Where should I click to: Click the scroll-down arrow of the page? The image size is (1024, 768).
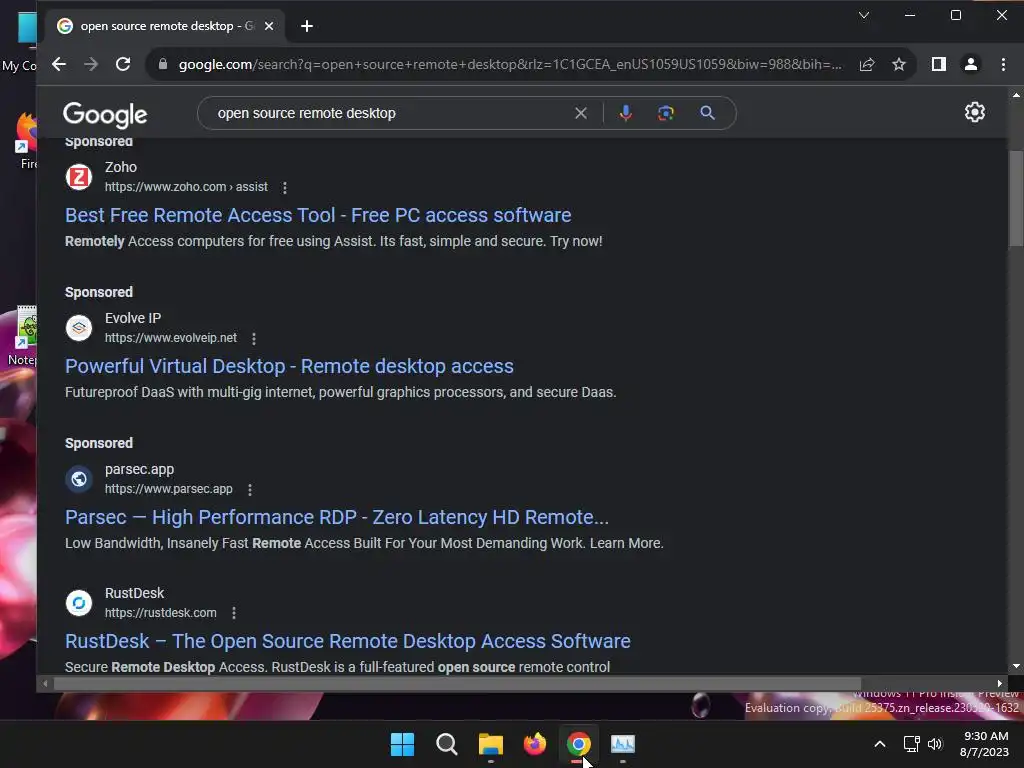pos(1016,666)
